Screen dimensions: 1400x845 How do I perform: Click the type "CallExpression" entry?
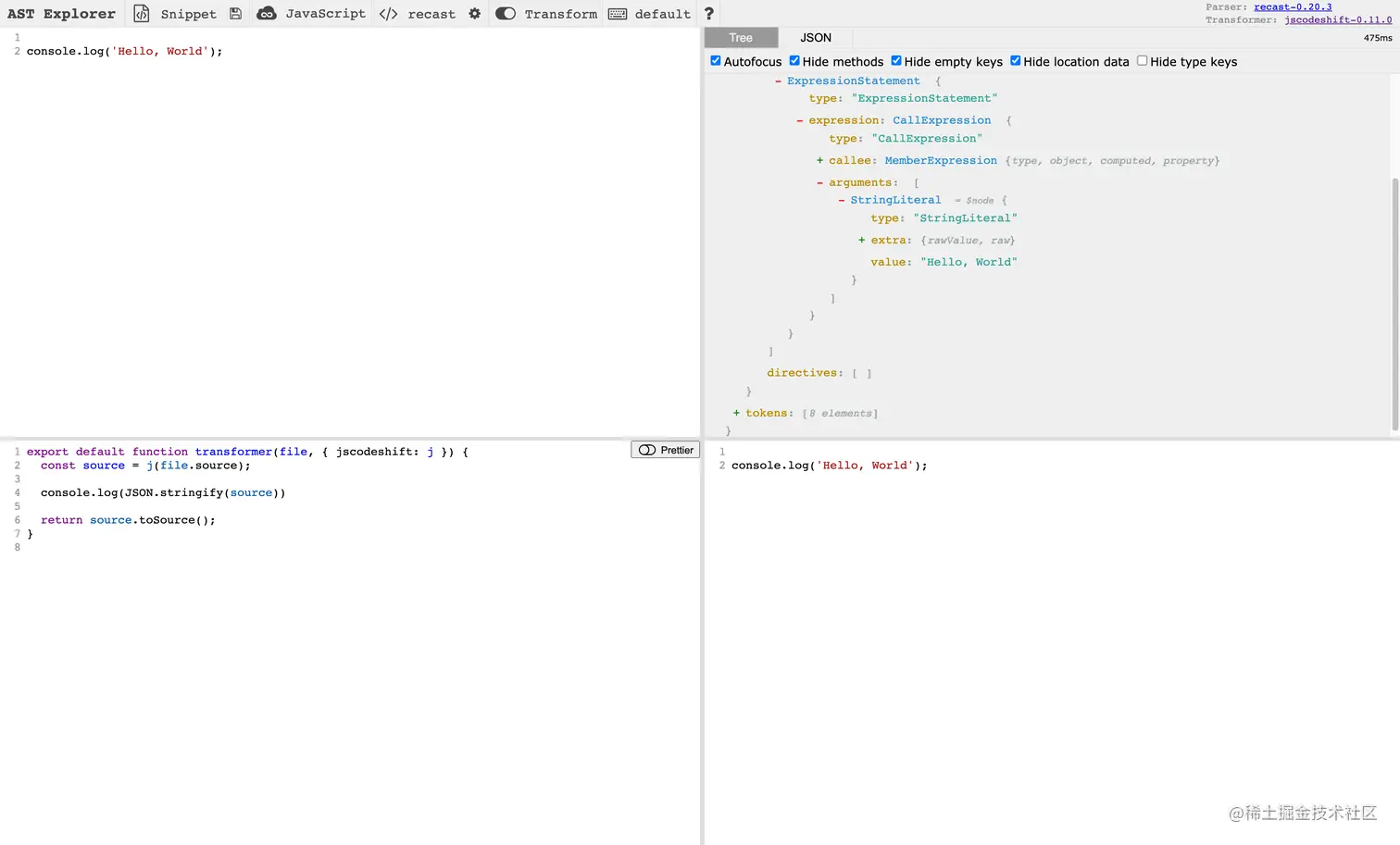point(906,139)
